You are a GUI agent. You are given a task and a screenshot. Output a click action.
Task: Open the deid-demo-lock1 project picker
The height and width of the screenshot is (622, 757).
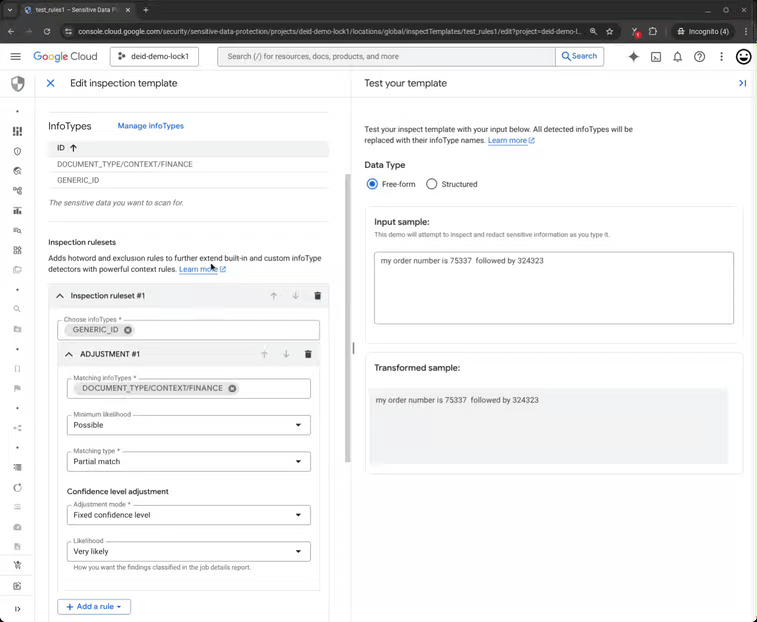pos(154,57)
